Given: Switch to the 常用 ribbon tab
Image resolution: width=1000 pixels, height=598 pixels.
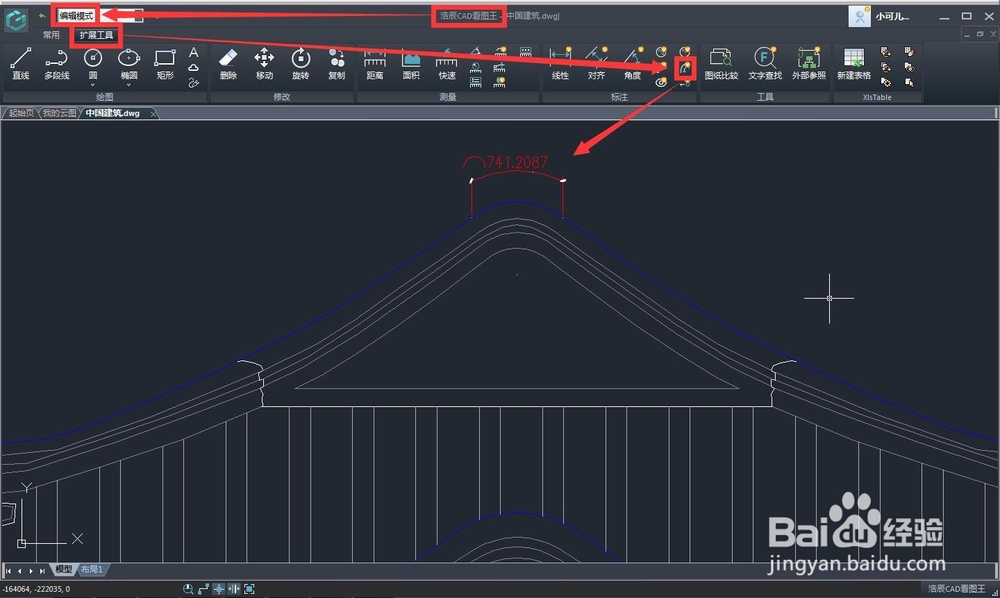Looking at the screenshot, I should tap(51, 35).
